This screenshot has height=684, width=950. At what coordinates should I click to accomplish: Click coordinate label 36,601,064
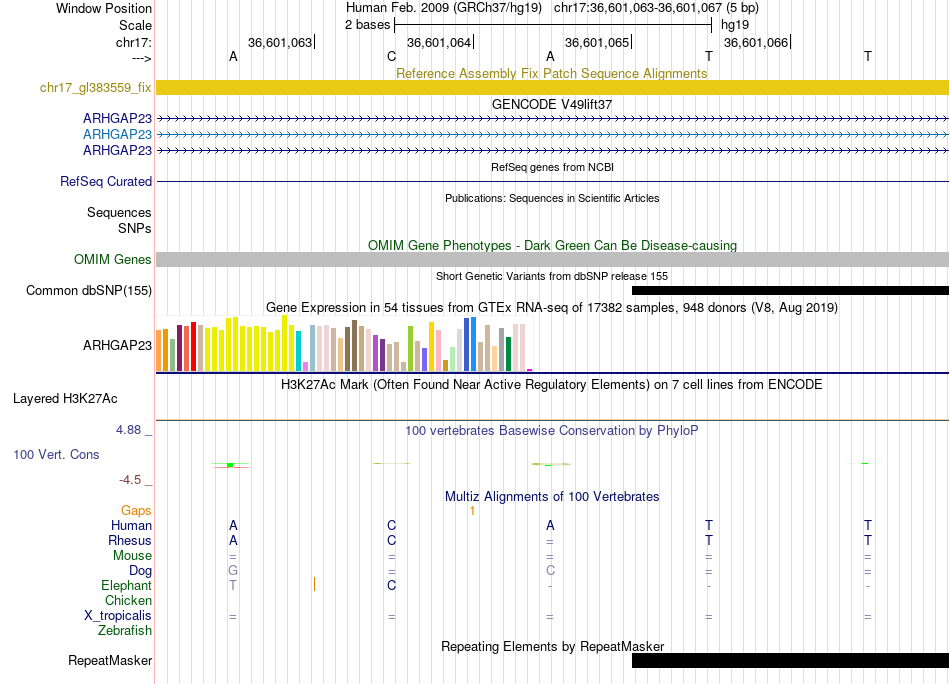(x=439, y=42)
